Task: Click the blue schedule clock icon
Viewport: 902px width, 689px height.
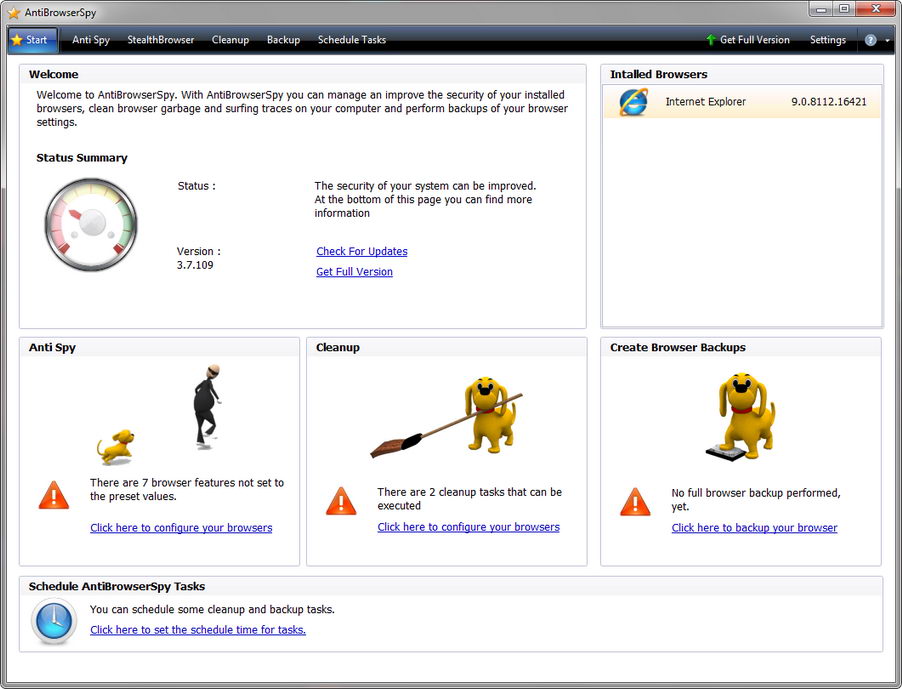Action: point(54,621)
